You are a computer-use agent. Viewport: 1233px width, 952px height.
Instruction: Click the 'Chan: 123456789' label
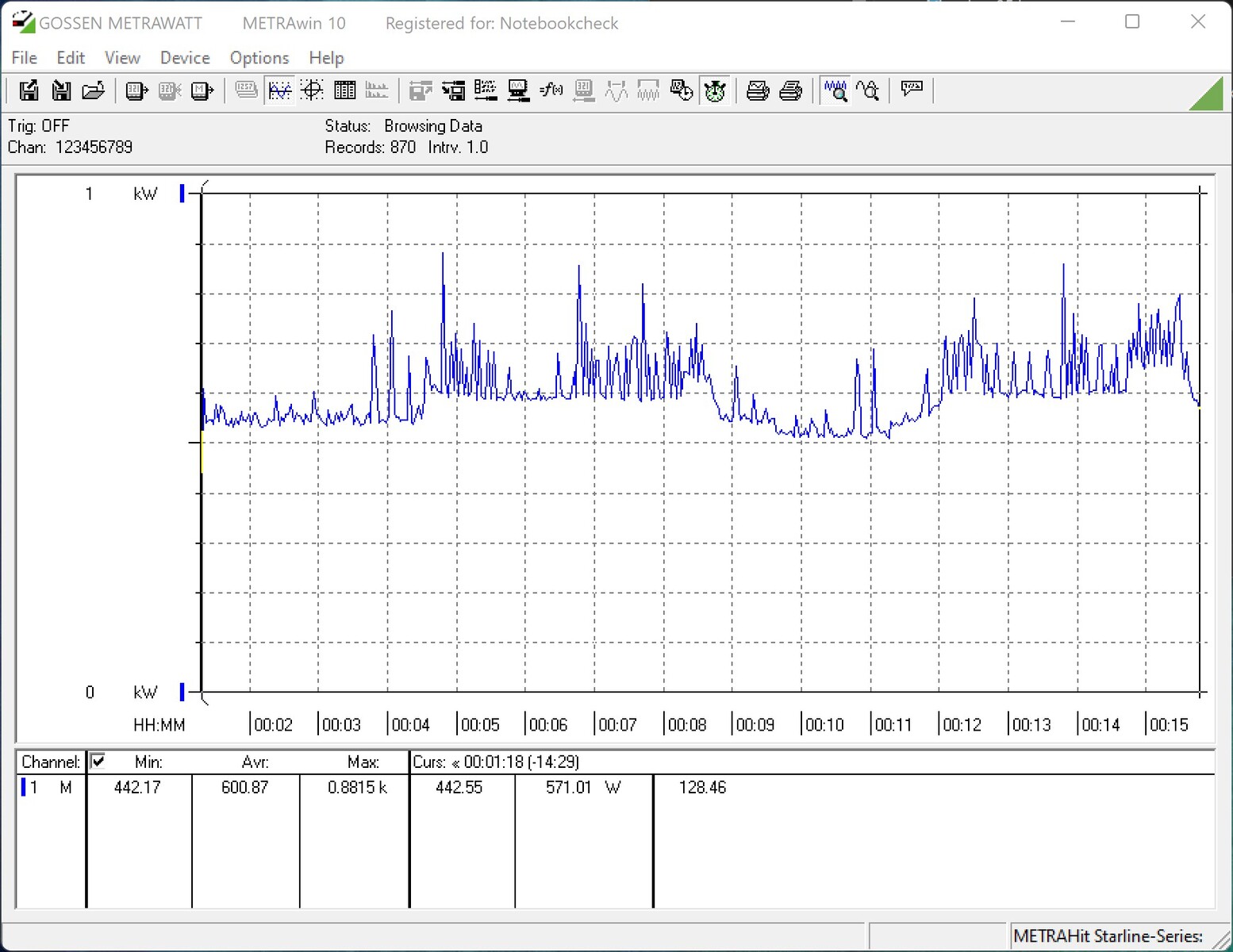coord(70,148)
